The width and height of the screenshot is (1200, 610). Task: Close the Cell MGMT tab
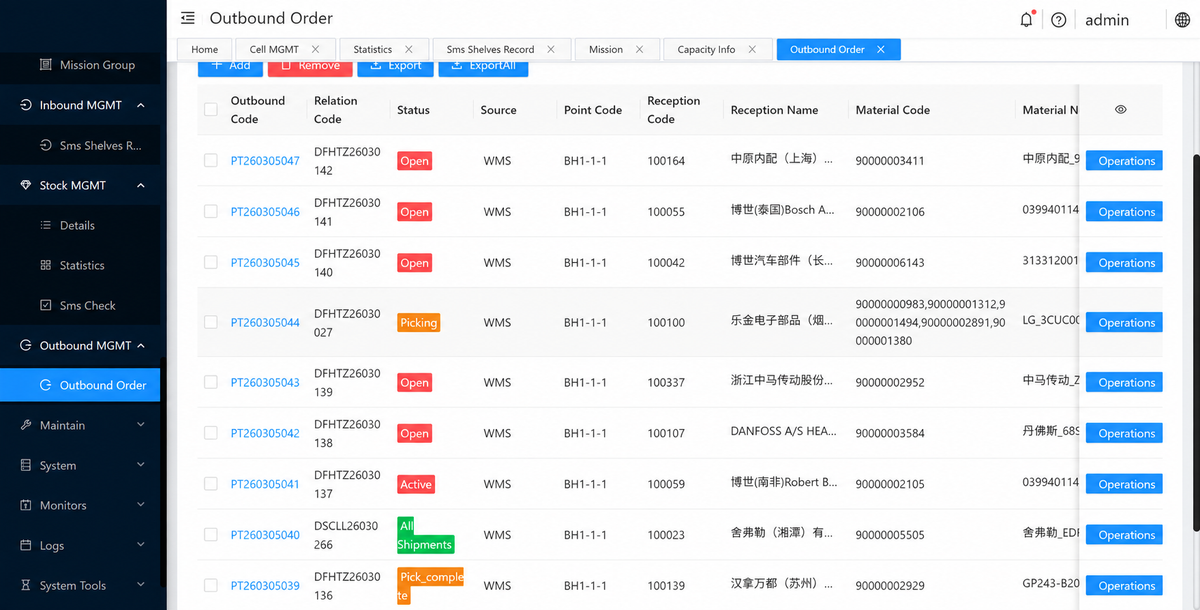(316, 49)
